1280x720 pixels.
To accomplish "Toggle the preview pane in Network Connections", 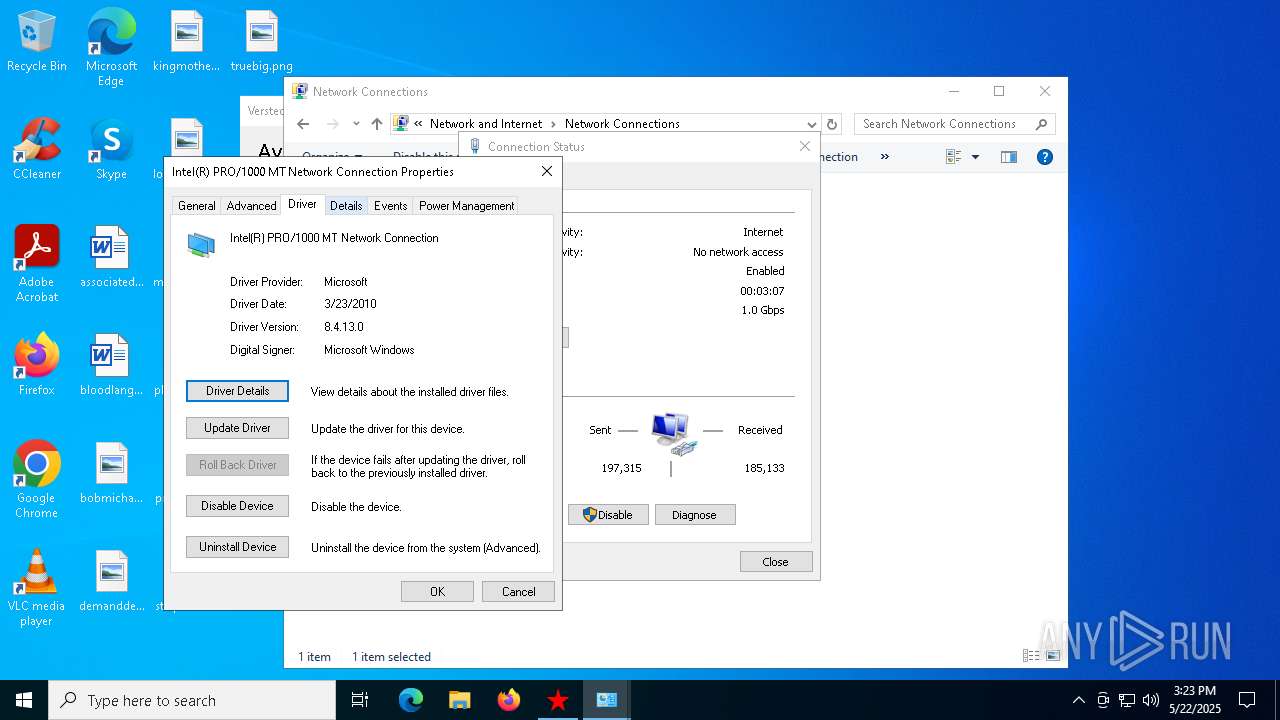I will point(1009,157).
